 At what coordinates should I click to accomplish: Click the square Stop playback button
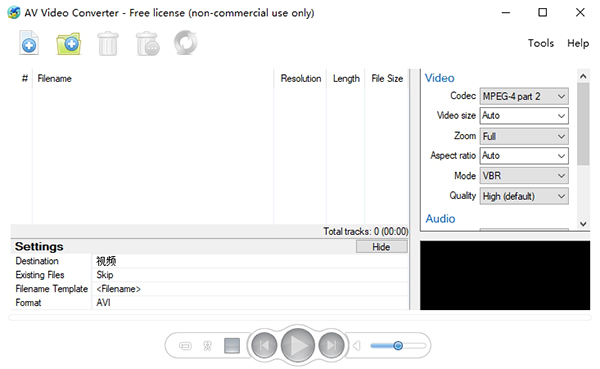coord(232,346)
